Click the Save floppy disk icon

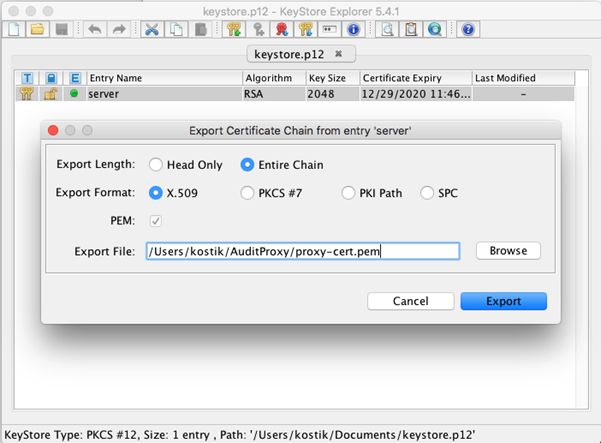point(61,29)
